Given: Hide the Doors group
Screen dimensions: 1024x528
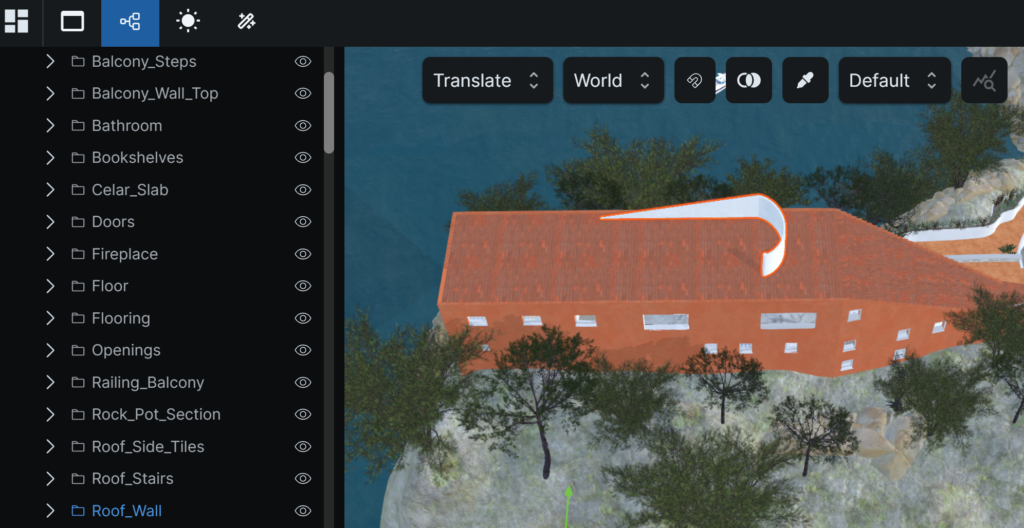Looking at the screenshot, I should coord(302,222).
